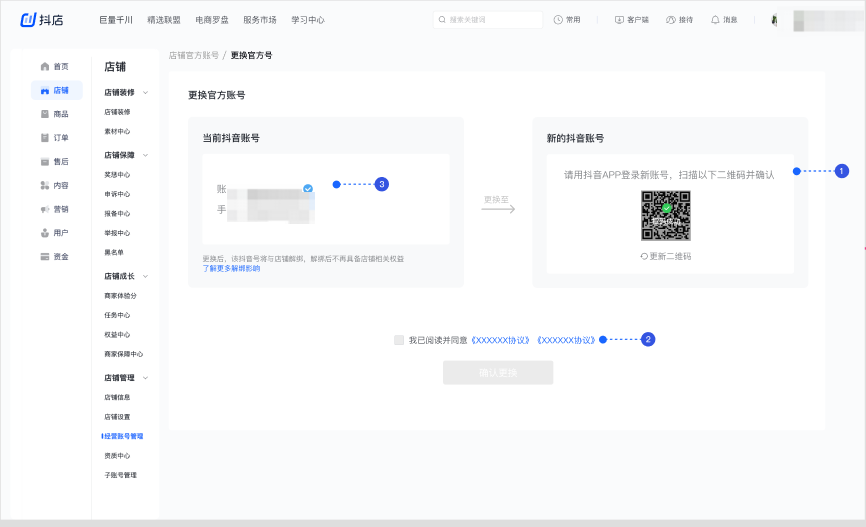Click the refresh icon beside 更新二维码
Screen dimensions: 866x527
coord(645,257)
